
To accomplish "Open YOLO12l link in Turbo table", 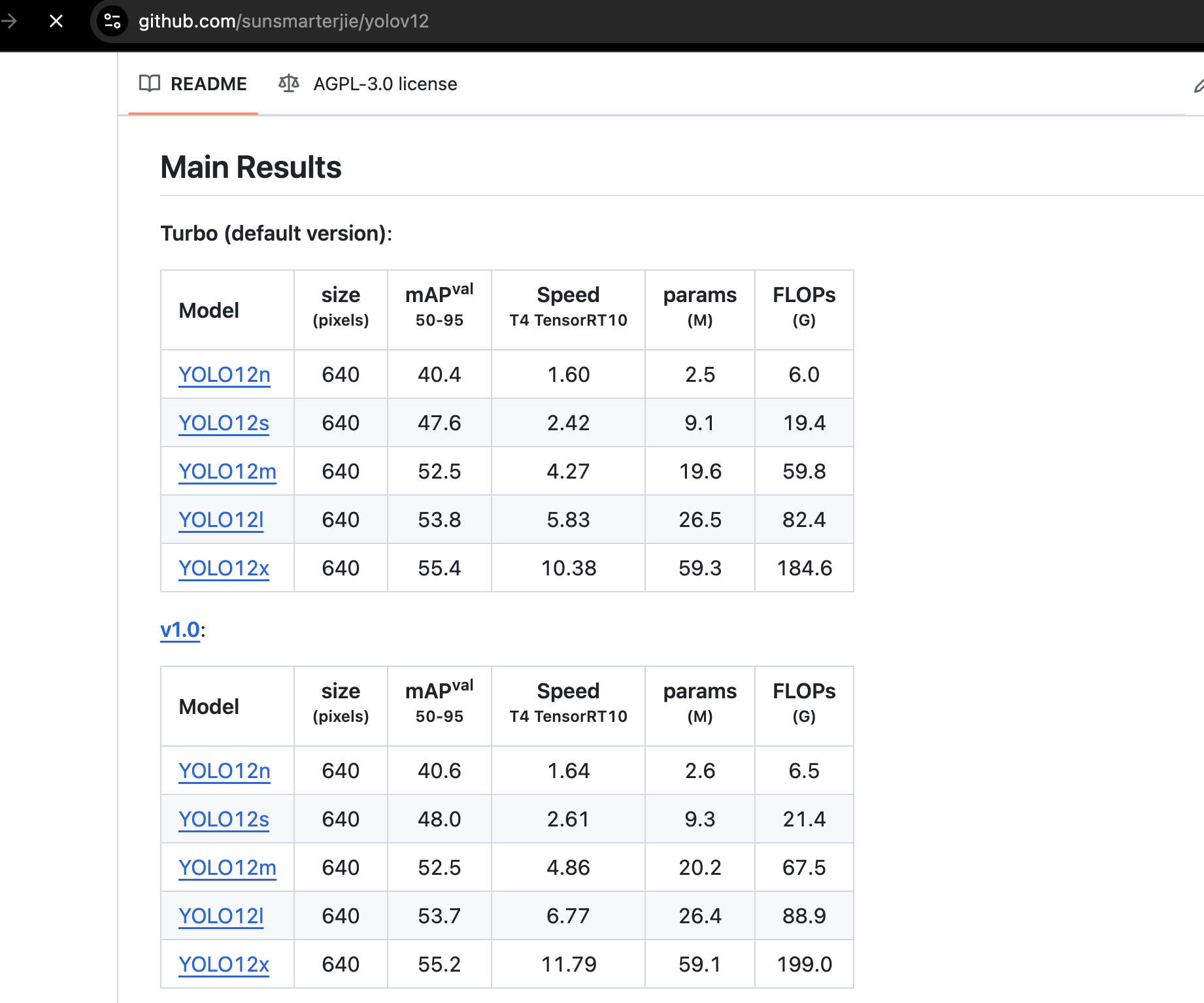I will point(221,520).
